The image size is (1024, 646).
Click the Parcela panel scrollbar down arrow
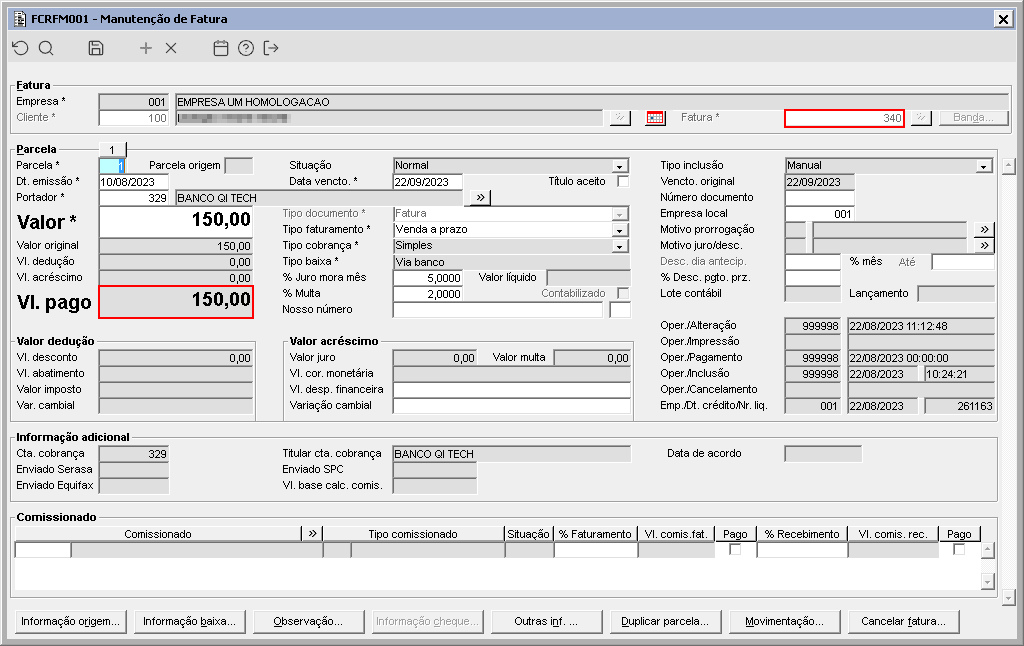point(1008,596)
